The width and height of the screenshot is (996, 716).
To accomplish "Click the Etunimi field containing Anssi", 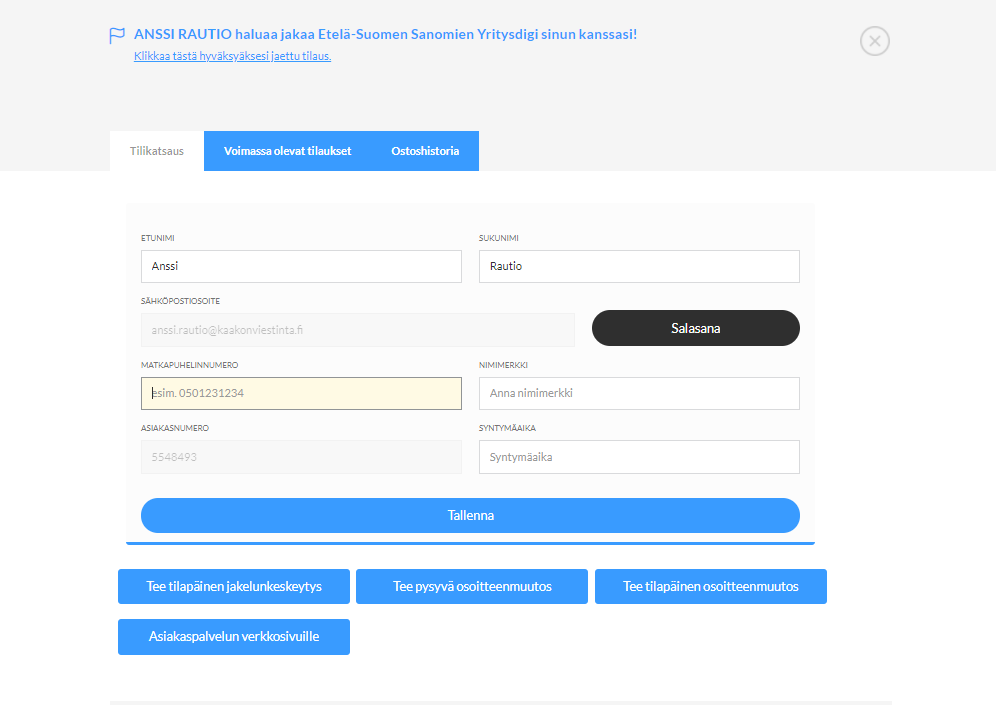I will 301,266.
